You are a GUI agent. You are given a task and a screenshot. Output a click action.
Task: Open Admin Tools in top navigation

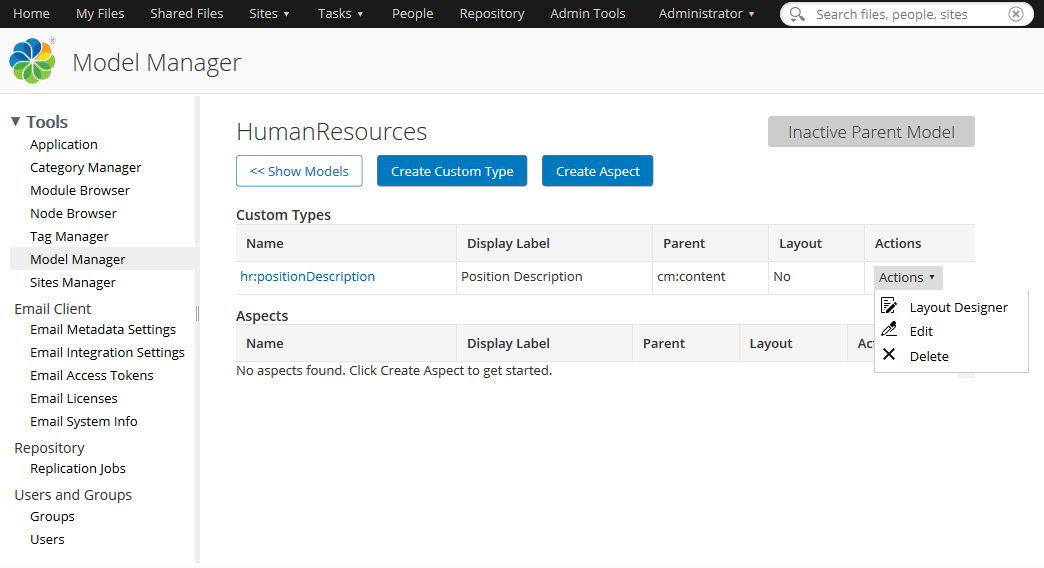tap(587, 13)
